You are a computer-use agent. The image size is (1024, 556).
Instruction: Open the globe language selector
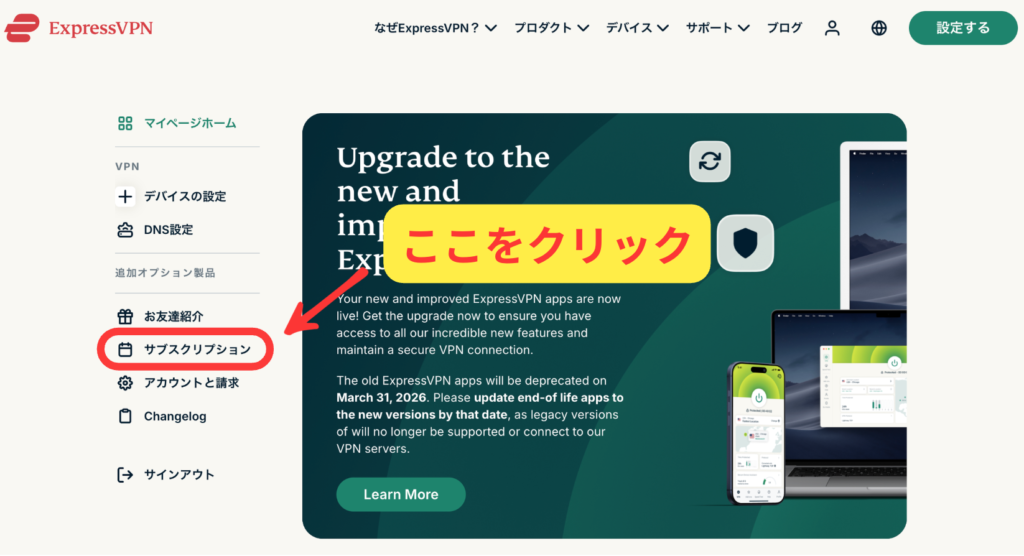click(879, 28)
